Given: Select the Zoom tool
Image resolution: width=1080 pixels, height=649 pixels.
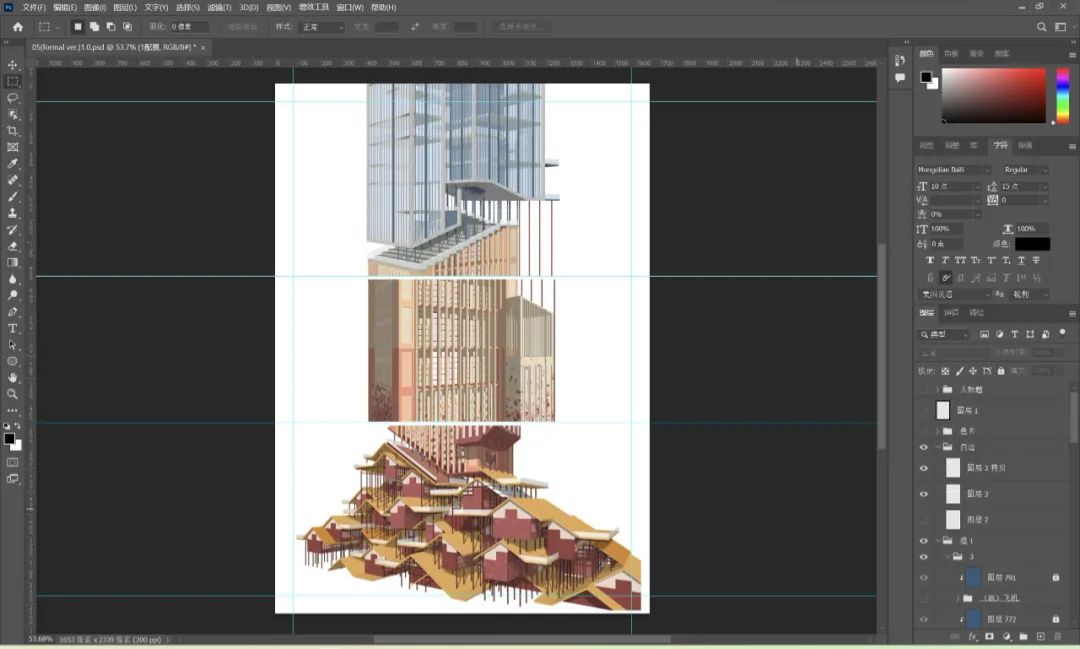Looking at the screenshot, I should click(x=12, y=394).
